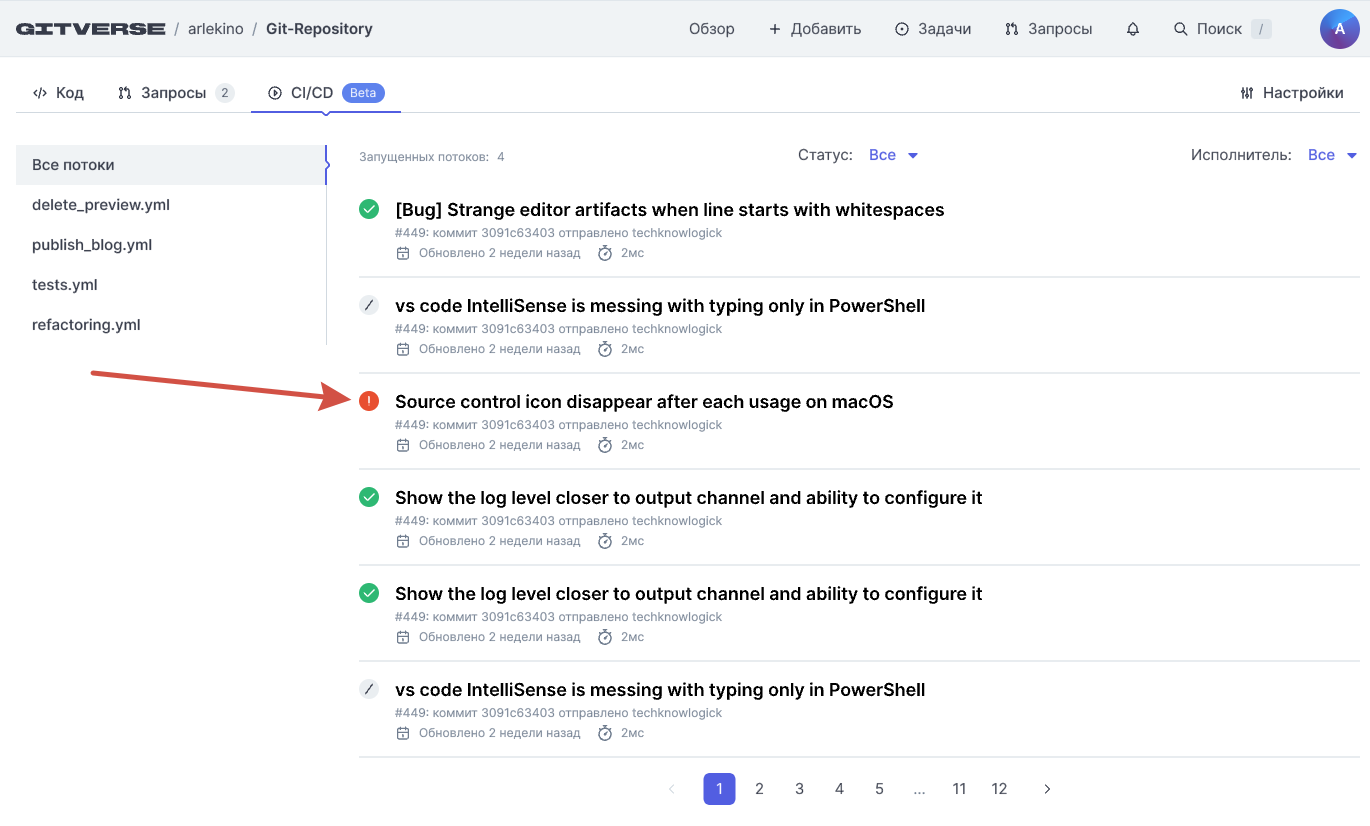The height and width of the screenshot is (826, 1370).
Task: Click the pull request icon beside header Запросы
Action: tap(1012, 29)
